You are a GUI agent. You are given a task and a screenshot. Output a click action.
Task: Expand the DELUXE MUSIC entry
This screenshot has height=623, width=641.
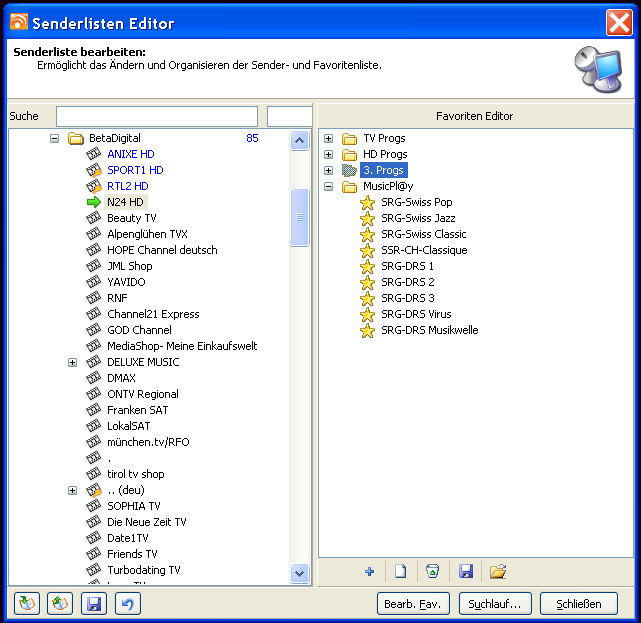pos(72,362)
